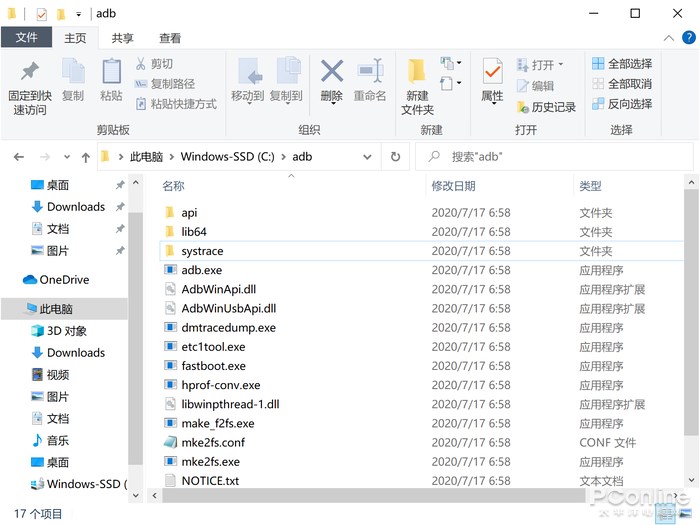This screenshot has width=700, height=525.
Task: Refresh the adb folder view
Action: pos(395,157)
